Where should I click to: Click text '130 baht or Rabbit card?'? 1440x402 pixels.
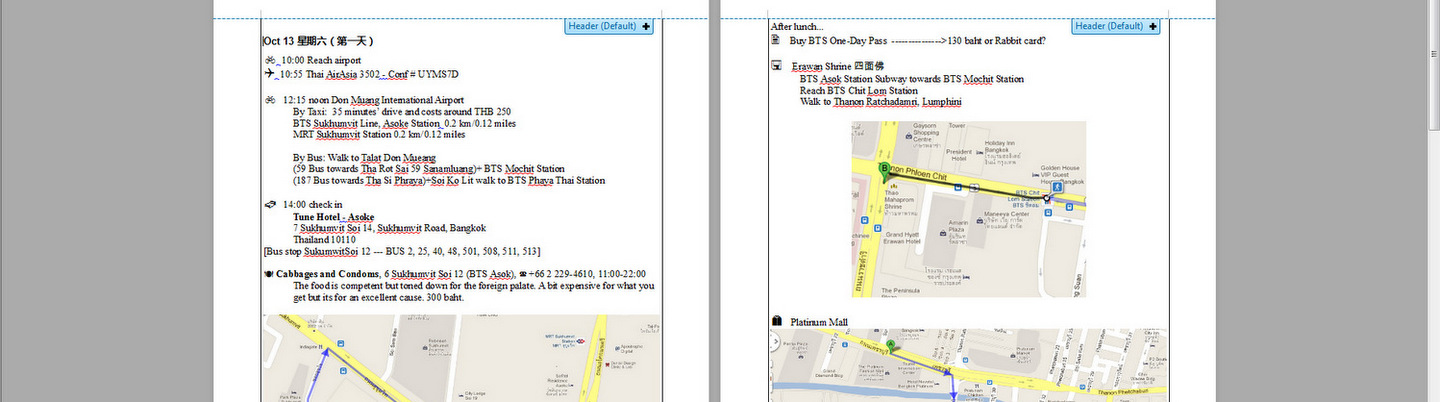tap(997, 40)
